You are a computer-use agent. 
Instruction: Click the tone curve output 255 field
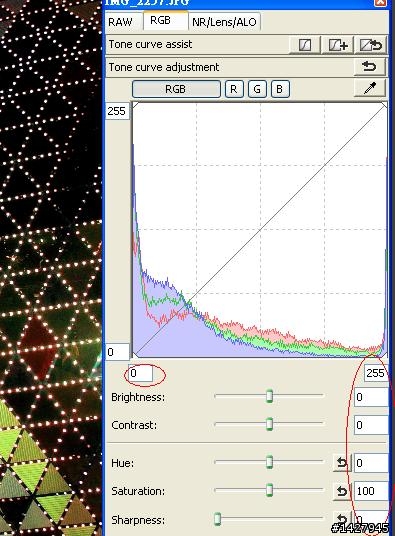pos(117,111)
